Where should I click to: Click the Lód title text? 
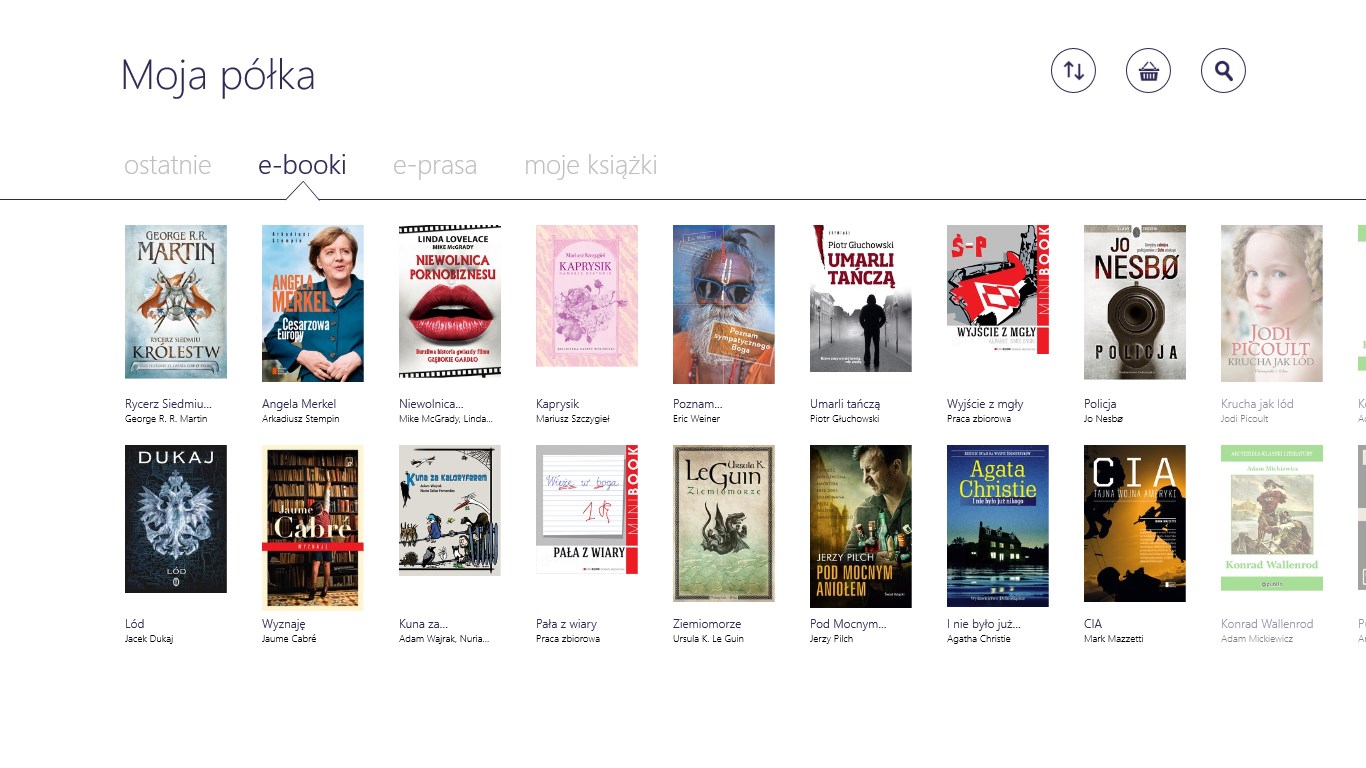click(x=135, y=624)
